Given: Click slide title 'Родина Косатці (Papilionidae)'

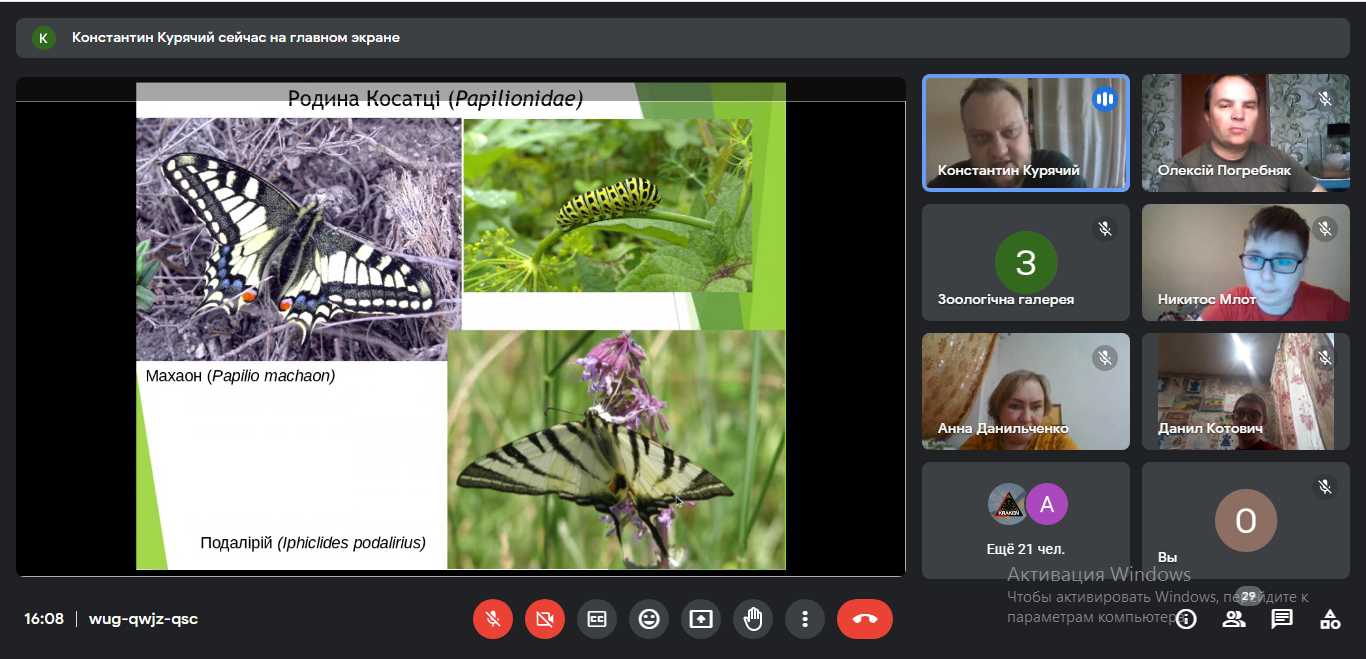Looking at the screenshot, I should [x=435, y=99].
